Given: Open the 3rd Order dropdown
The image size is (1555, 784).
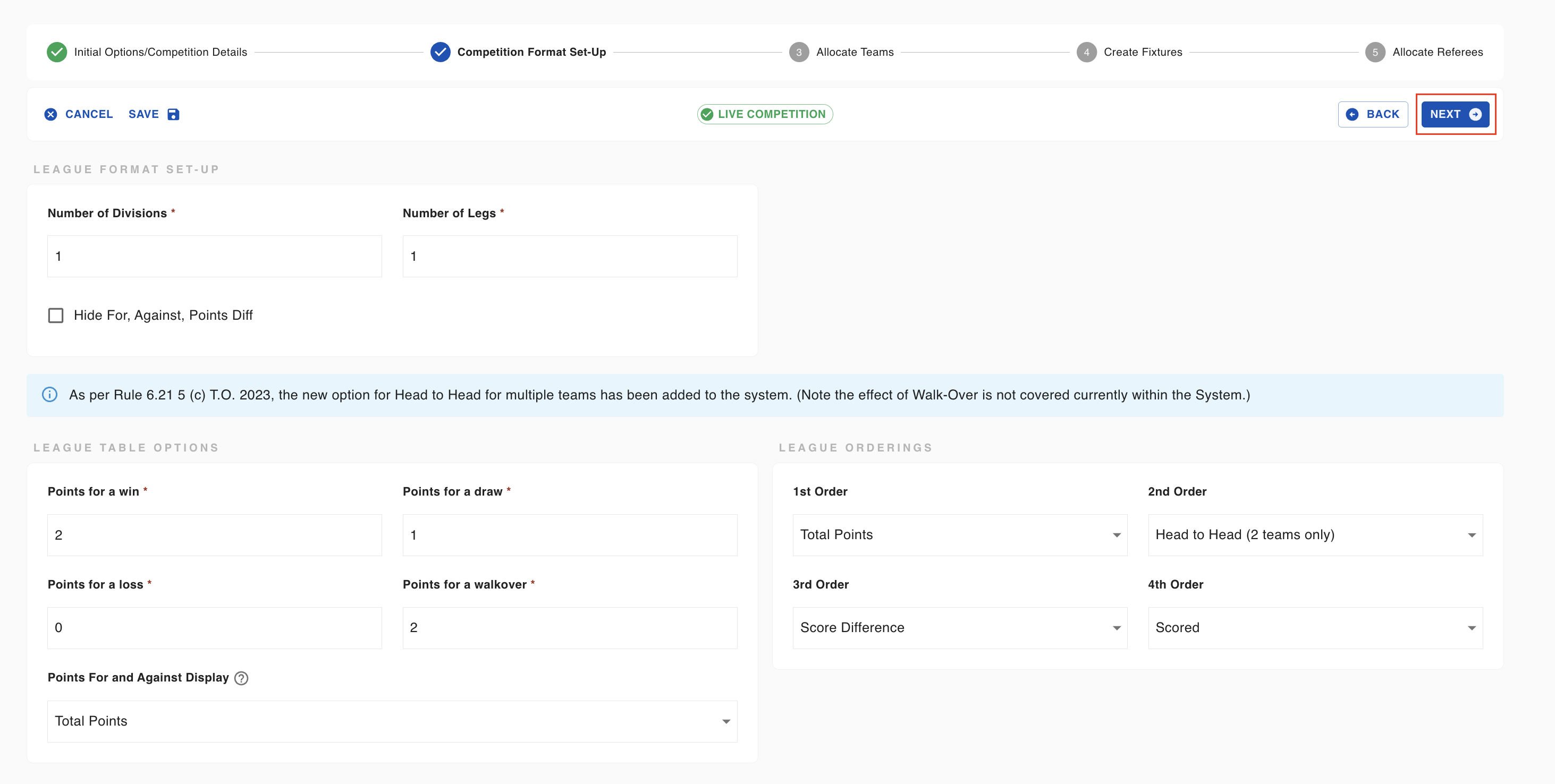Looking at the screenshot, I should pos(959,628).
